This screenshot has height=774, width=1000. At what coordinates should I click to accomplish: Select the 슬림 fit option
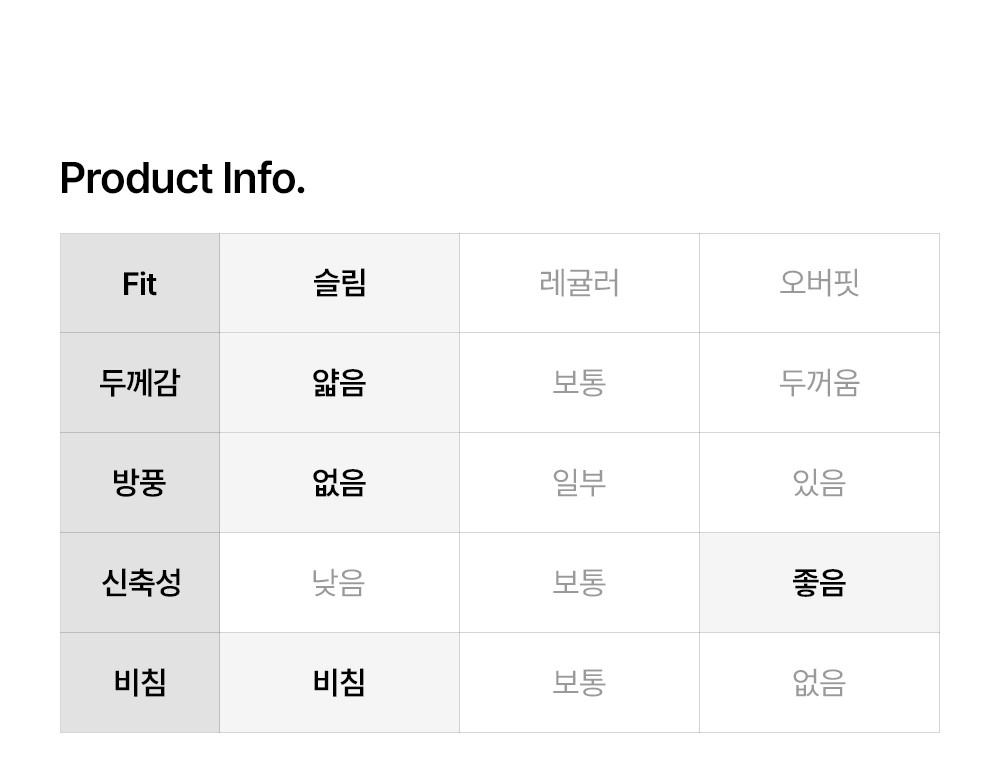point(339,283)
